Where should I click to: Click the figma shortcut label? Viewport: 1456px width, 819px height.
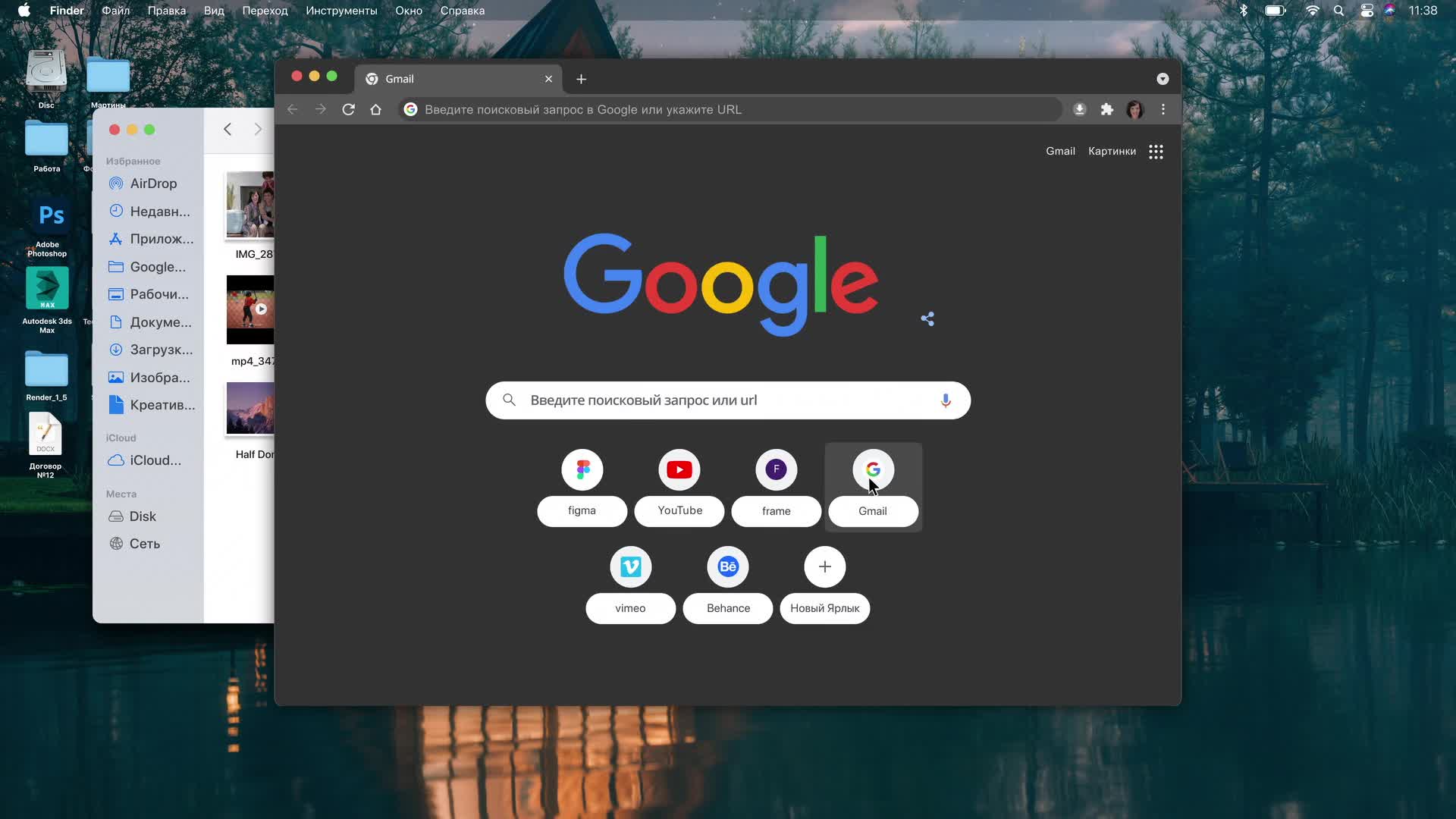582,510
